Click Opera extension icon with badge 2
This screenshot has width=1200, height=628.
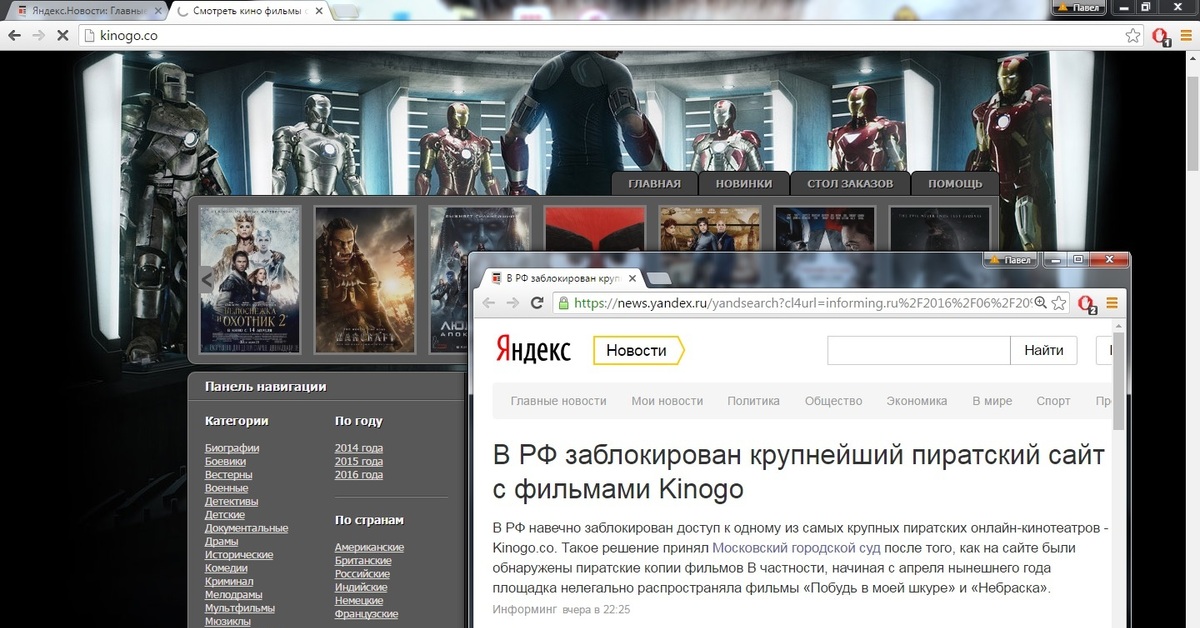1087,304
